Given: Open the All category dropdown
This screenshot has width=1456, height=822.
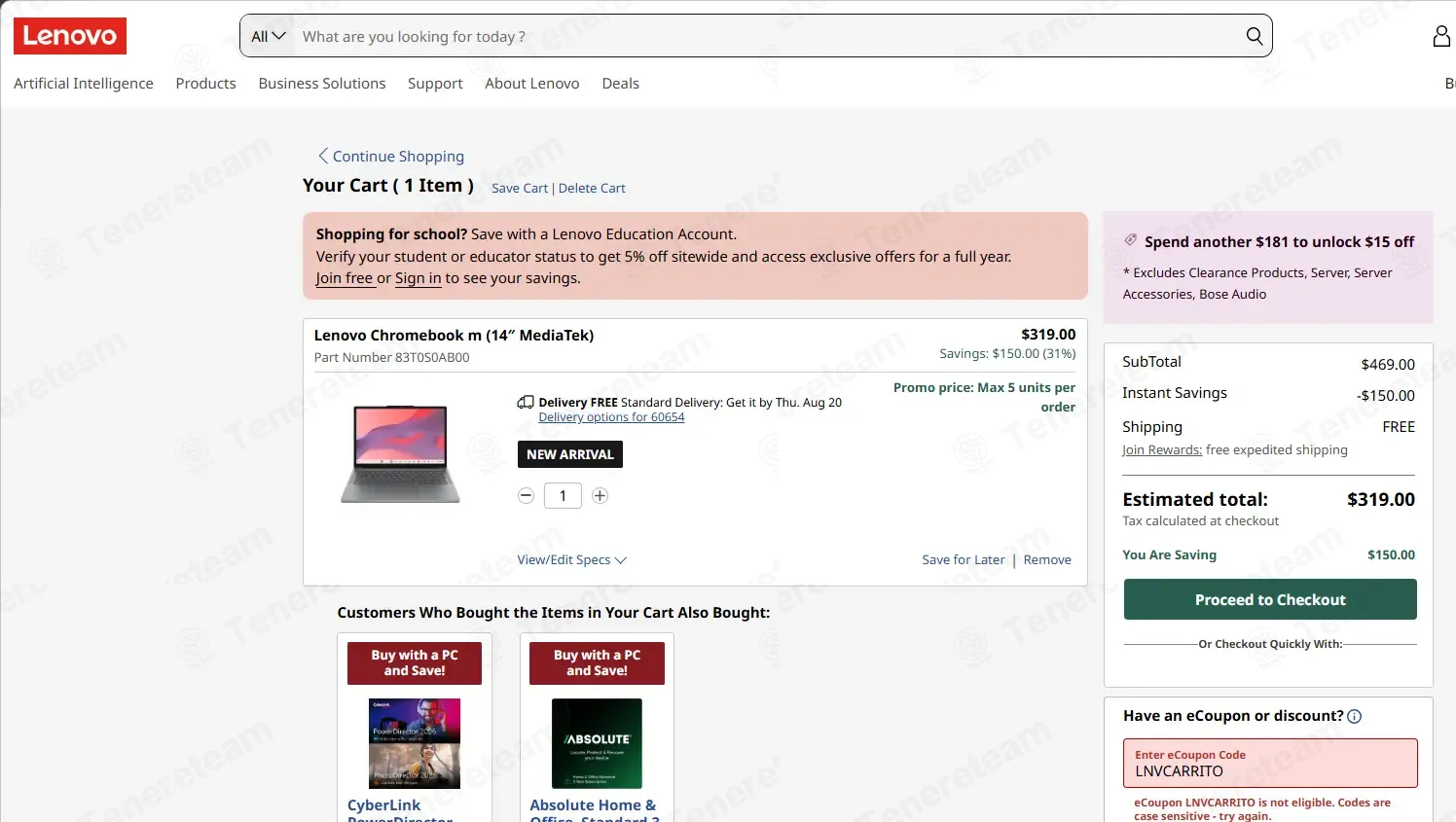Looking at the screenshot, I should (269, 36).
